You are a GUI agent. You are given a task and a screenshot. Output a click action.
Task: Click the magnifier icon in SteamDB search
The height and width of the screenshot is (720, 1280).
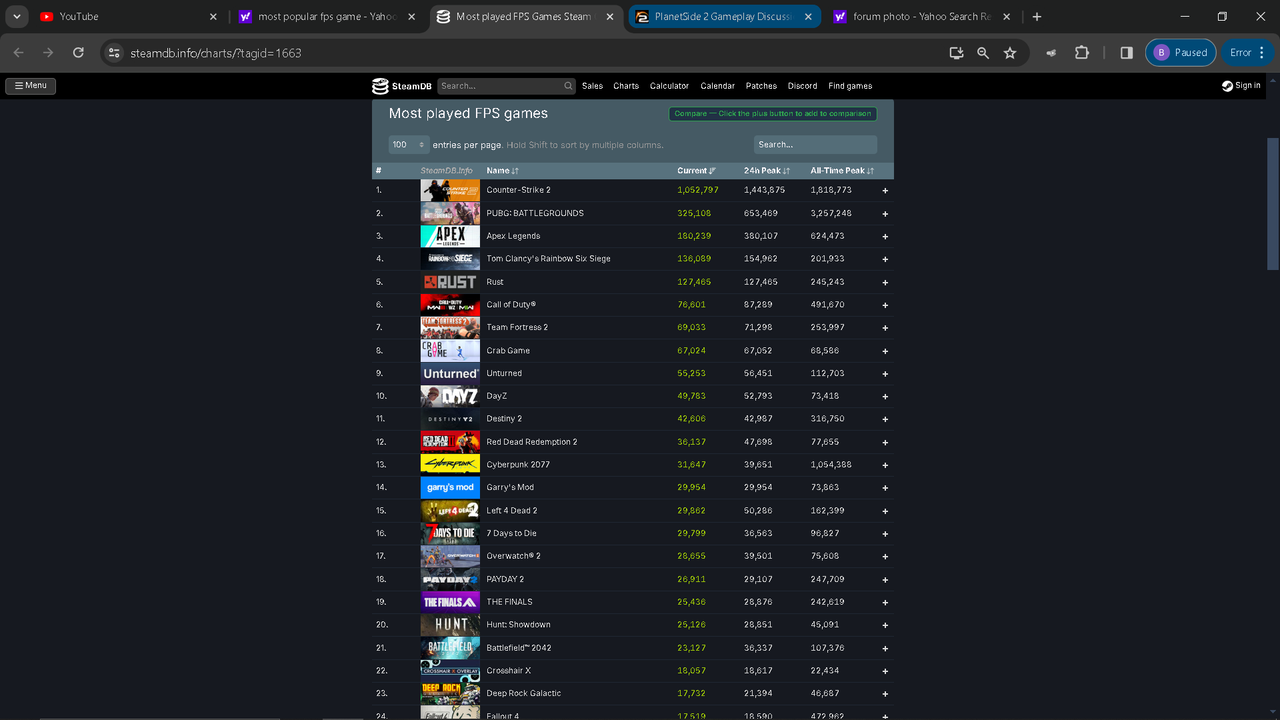[x=568, y=86]
